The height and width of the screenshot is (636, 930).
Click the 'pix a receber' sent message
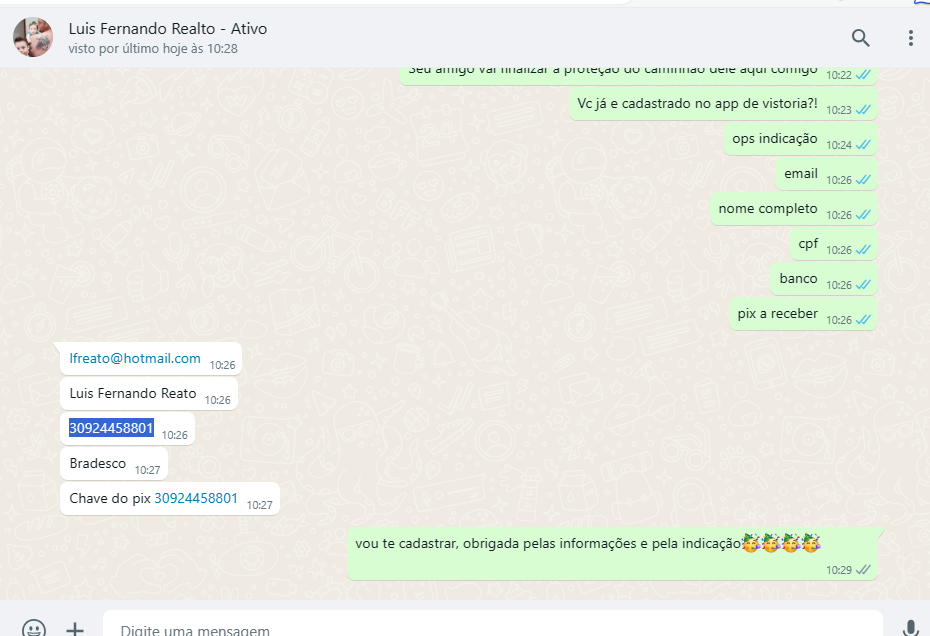point(778,313)
